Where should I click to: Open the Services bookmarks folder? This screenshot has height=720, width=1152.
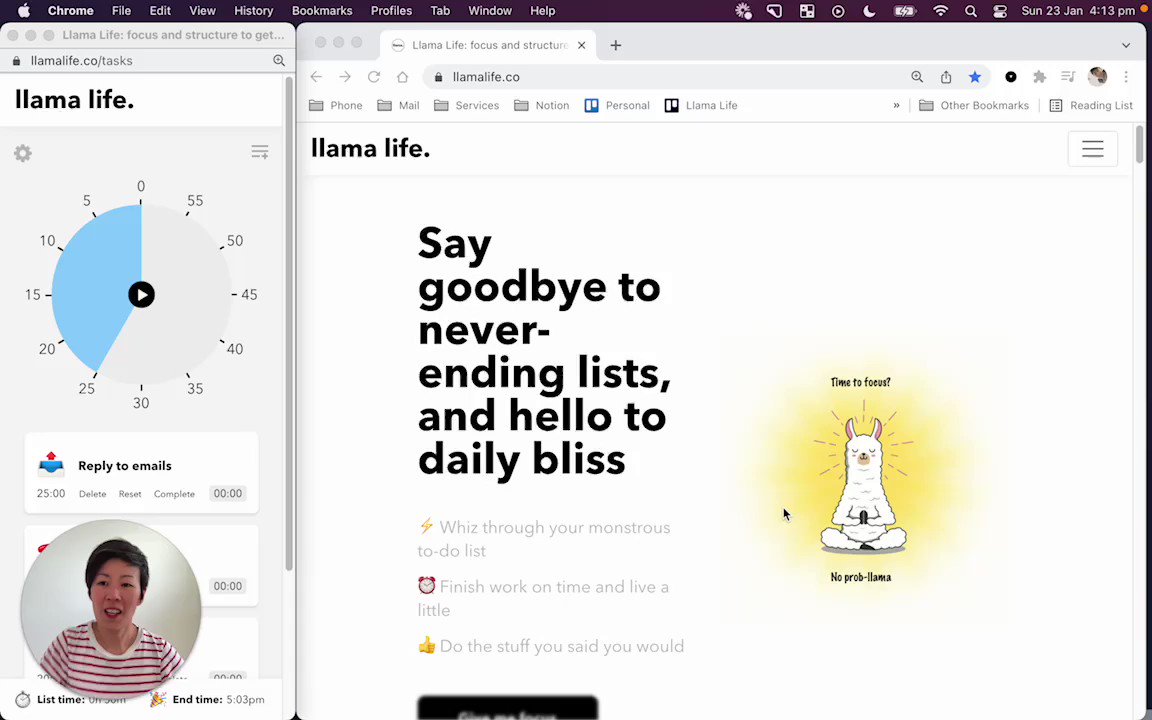tap(467, 105)
